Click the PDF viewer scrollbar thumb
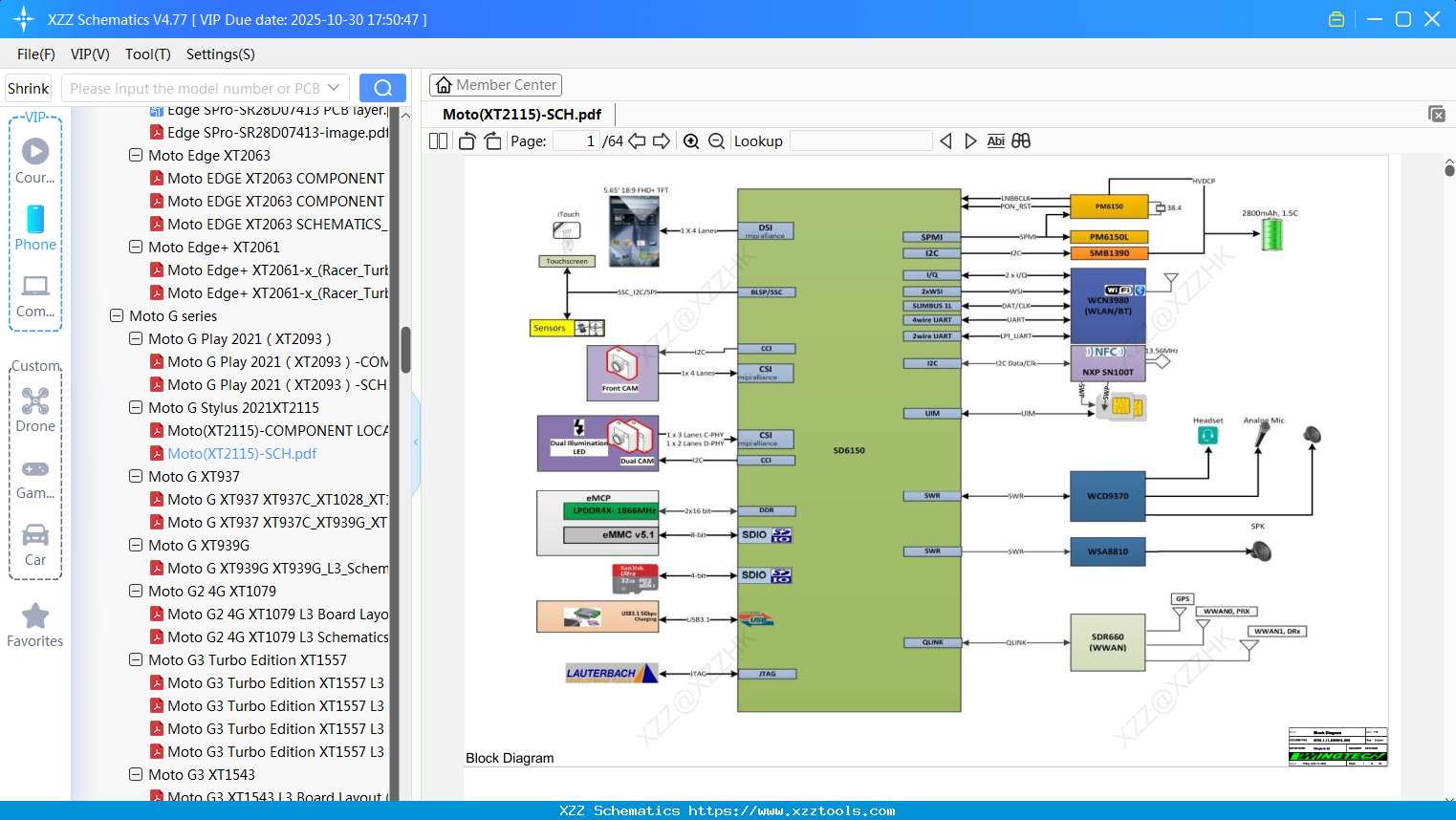 1449,170
